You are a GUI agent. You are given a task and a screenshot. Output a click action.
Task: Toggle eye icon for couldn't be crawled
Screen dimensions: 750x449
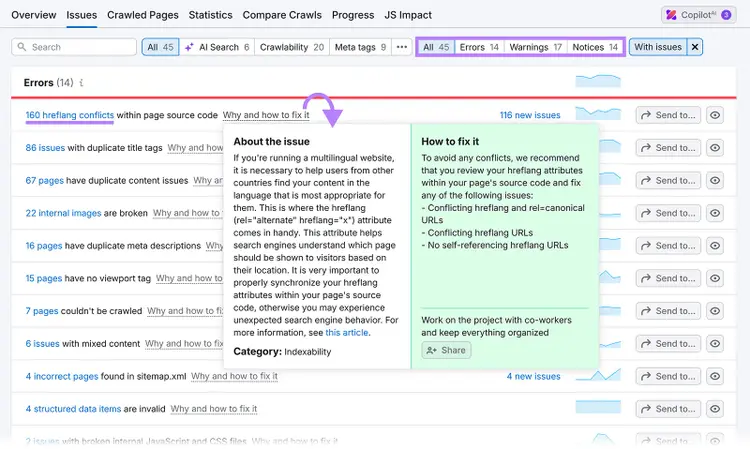pos(715,311)
